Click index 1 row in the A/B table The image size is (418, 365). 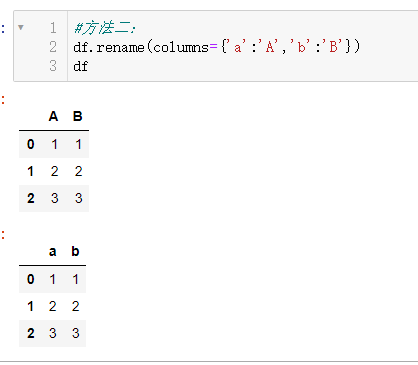pos(54,171)
